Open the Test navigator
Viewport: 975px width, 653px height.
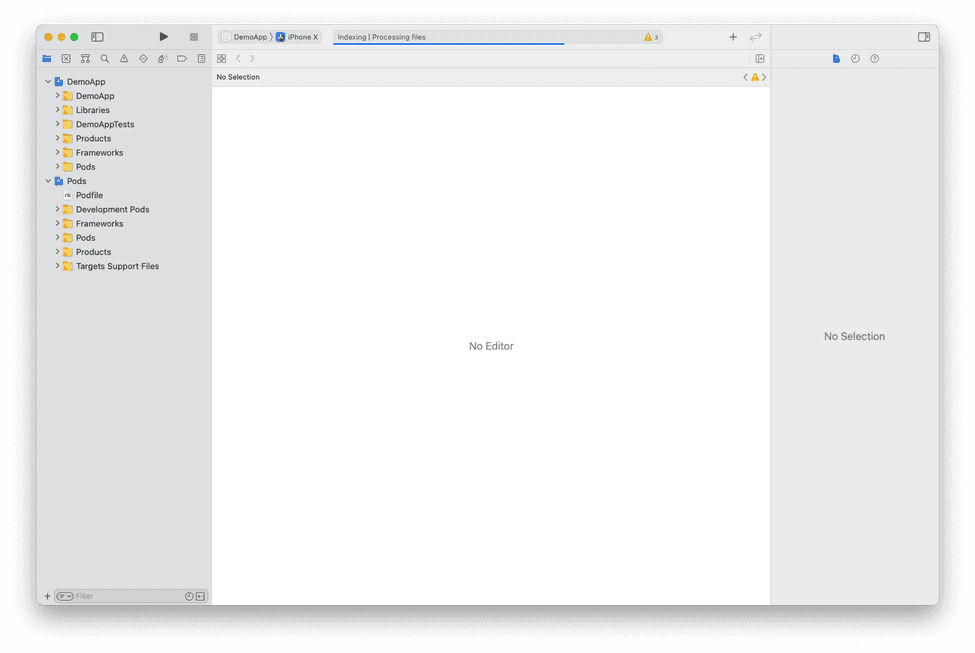142,58
